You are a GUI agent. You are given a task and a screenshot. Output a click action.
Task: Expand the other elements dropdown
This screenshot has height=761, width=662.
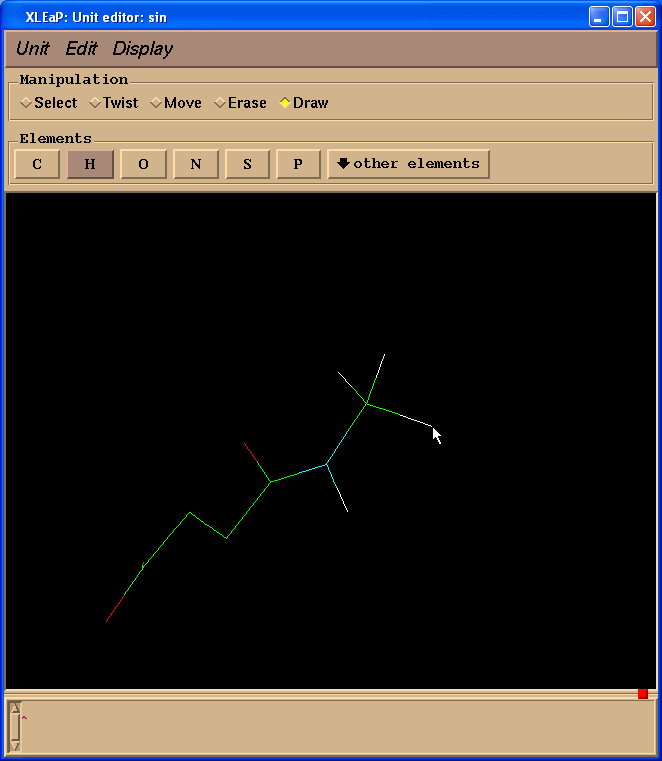coord(408,164)
